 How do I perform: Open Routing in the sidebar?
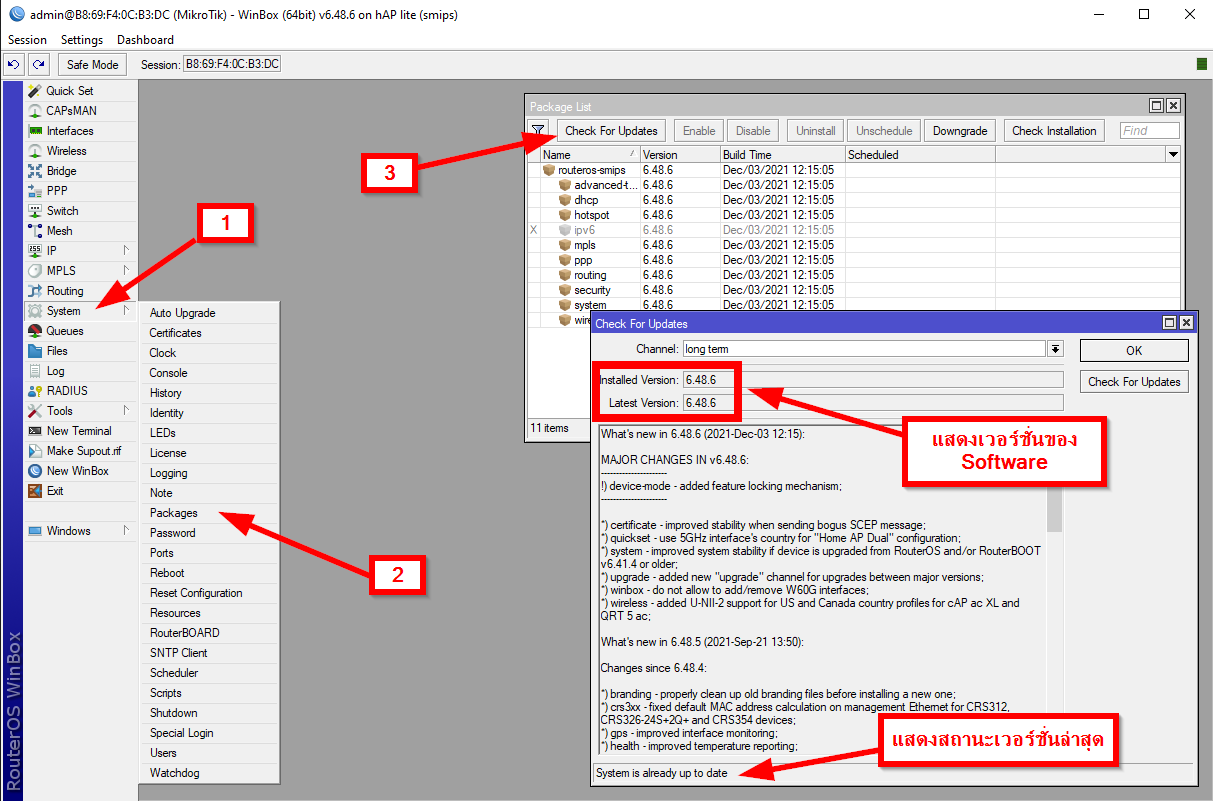(80, 291)
